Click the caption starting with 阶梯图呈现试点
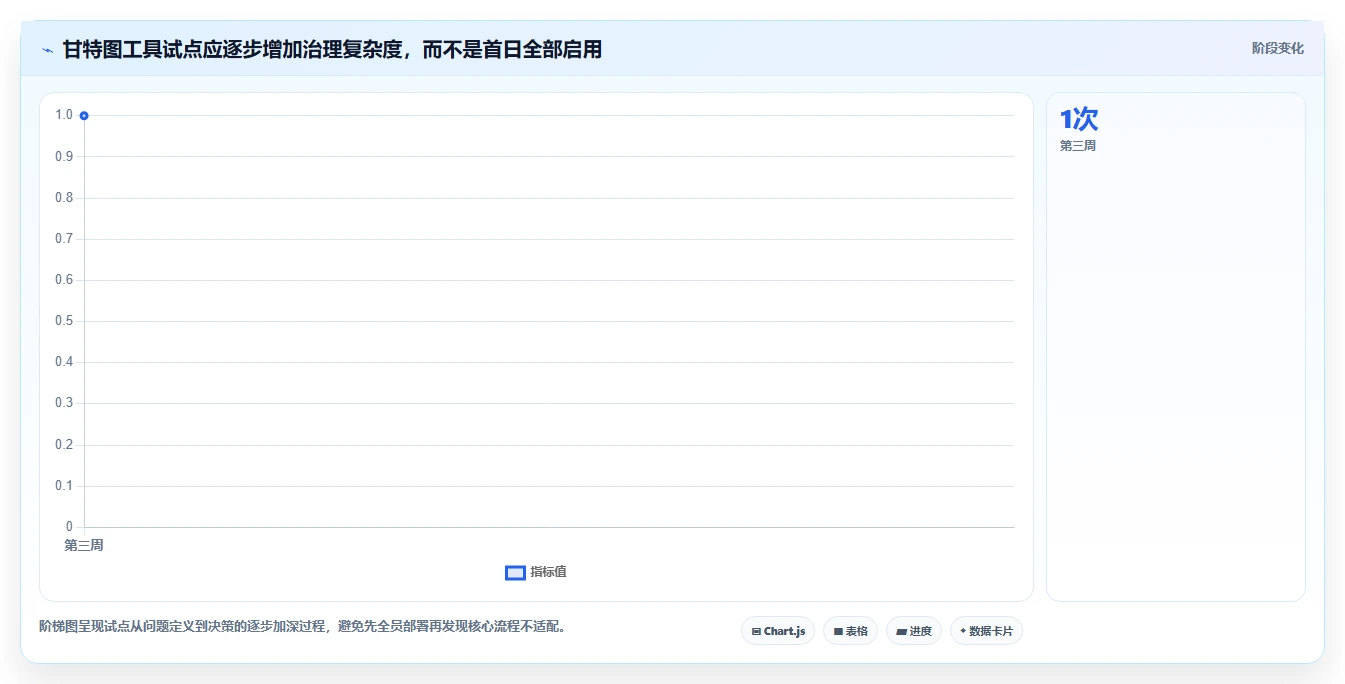Screen dimensions: 1345x684 click(303, 627)
